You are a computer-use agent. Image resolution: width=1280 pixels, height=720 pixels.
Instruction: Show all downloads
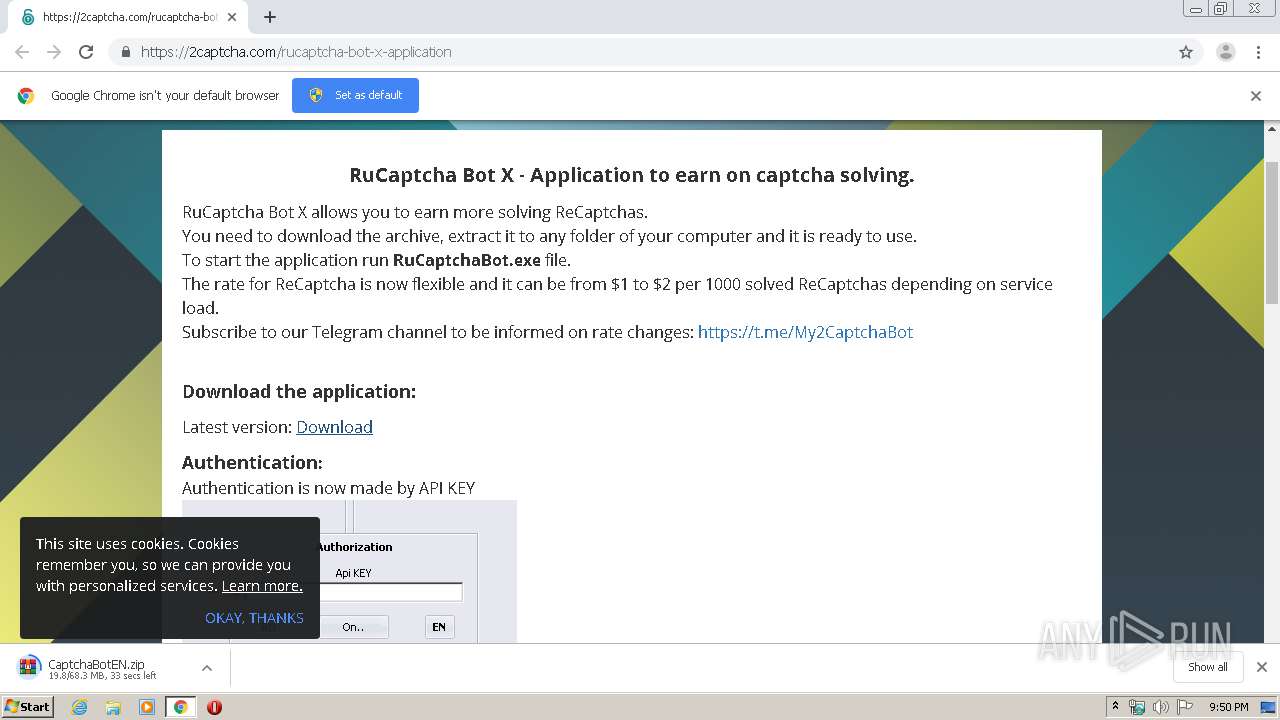1208,667
